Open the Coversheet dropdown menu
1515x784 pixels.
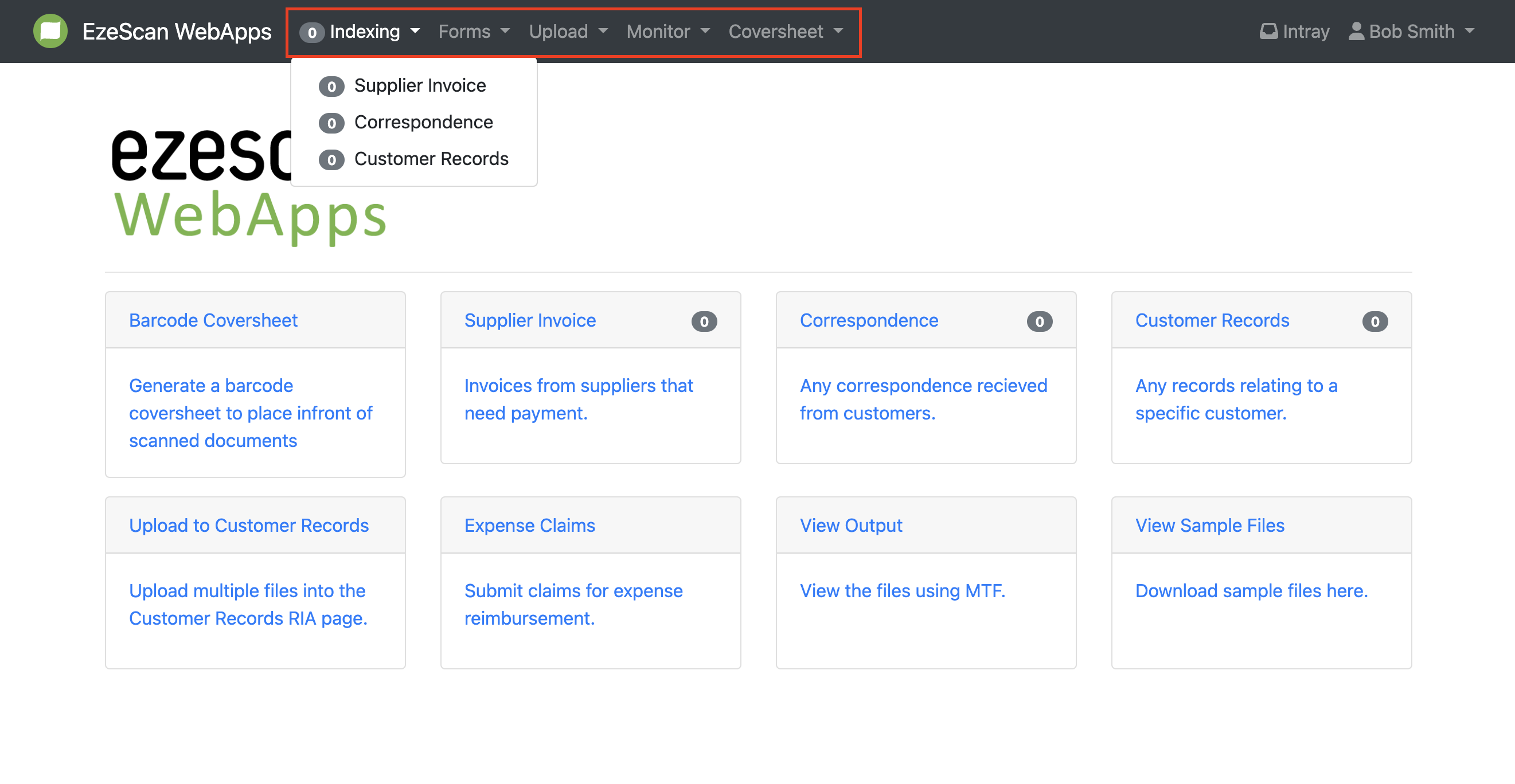785,31
